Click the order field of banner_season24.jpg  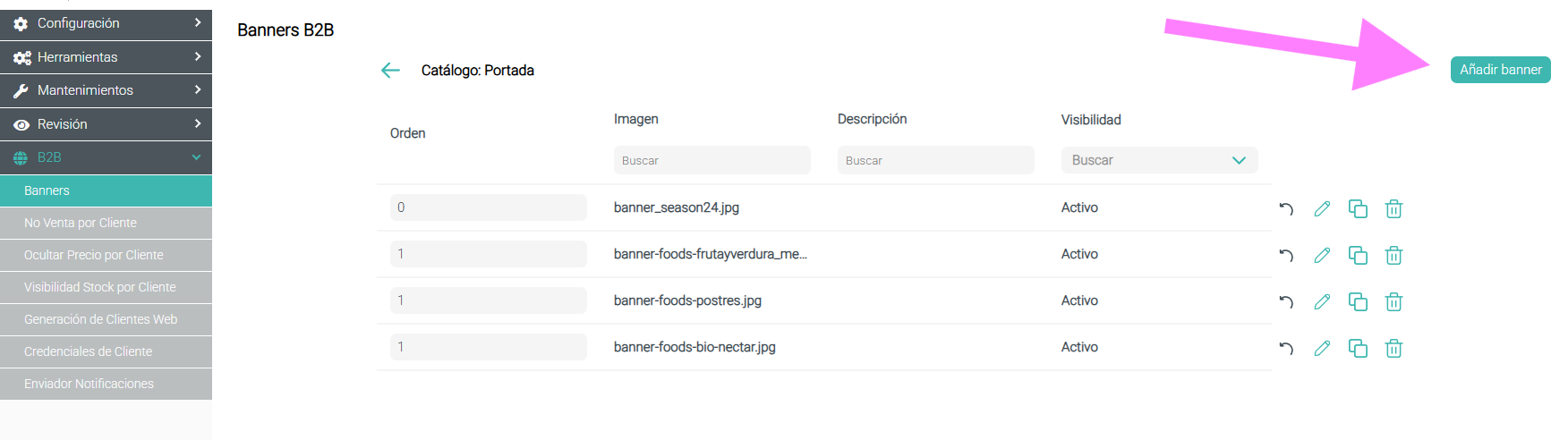tap(488, 207)
